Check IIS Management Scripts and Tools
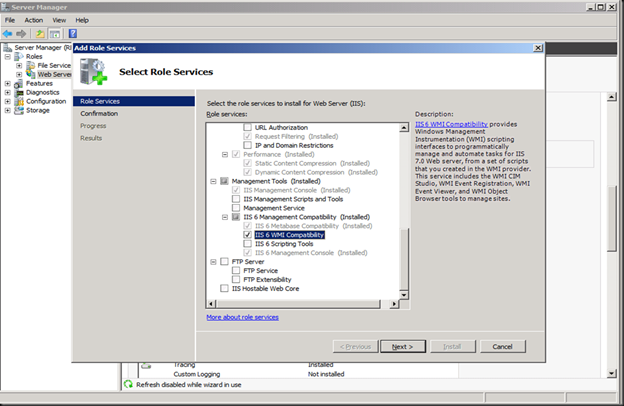This screenshot has height=406, width=624. [x=236, y=199]
